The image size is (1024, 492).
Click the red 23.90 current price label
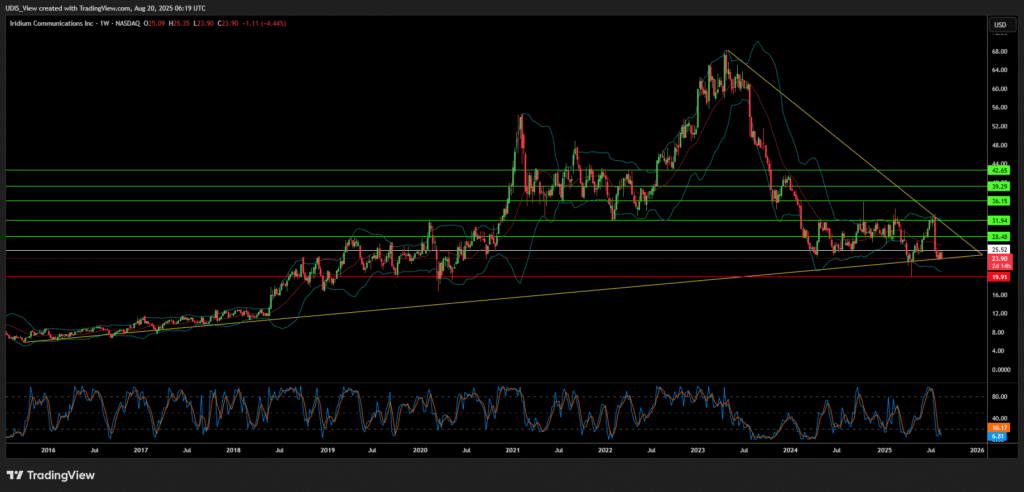997,259
